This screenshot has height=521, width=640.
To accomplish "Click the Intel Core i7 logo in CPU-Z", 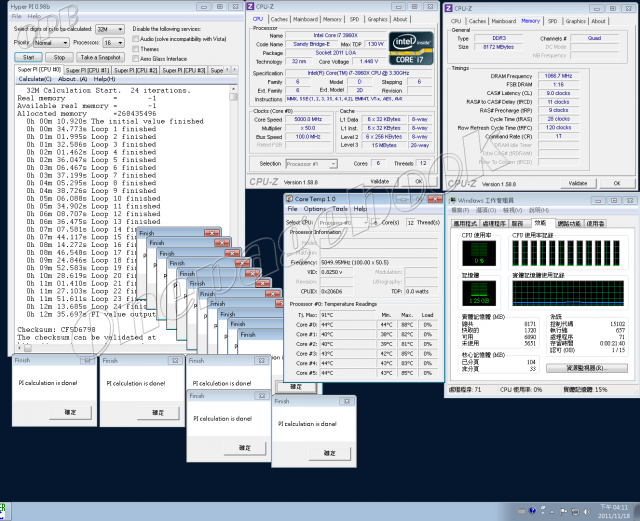I will click(x=411, y=48).
